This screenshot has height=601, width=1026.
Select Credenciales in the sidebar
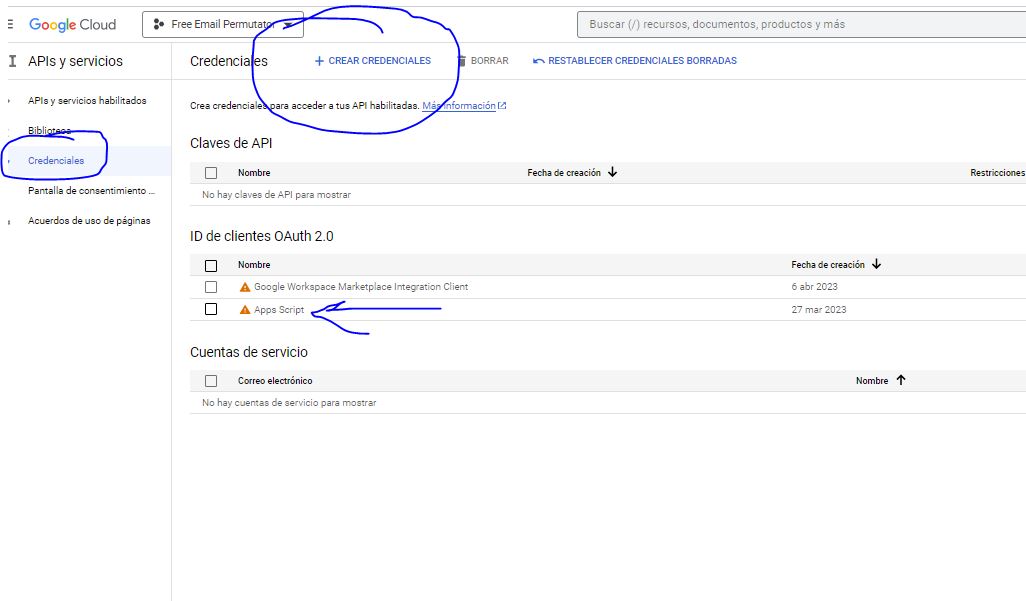[56, 160]
